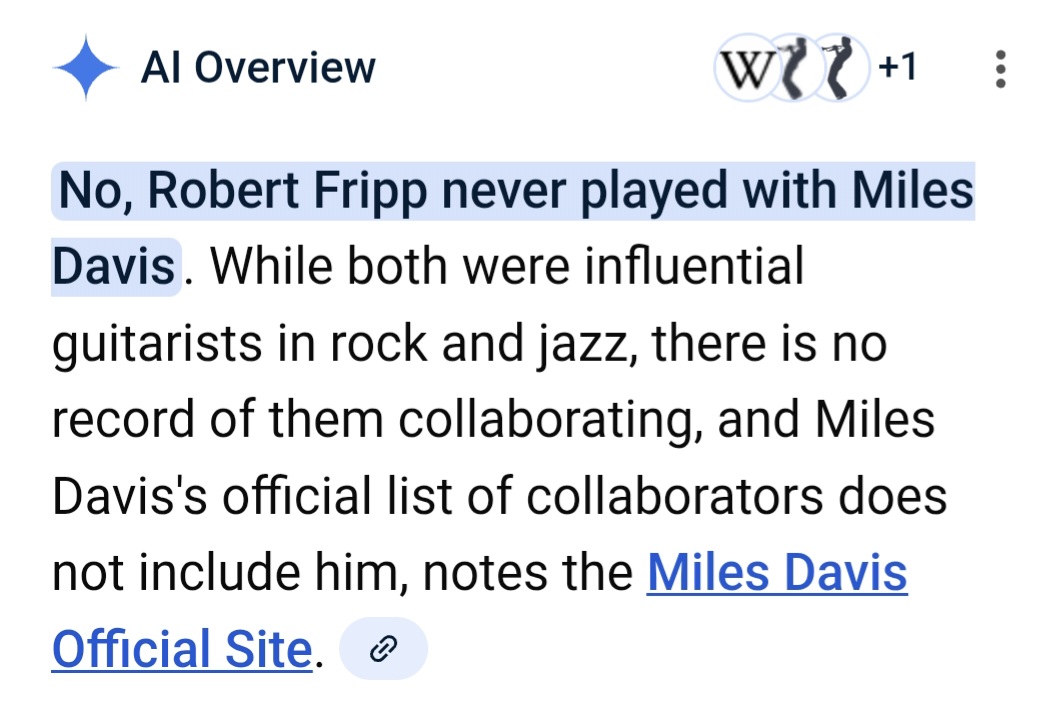This screenshot has height=701, width=1046.
Task: Follow the underlined "Official Site" link text
Action: coord(182,650)
